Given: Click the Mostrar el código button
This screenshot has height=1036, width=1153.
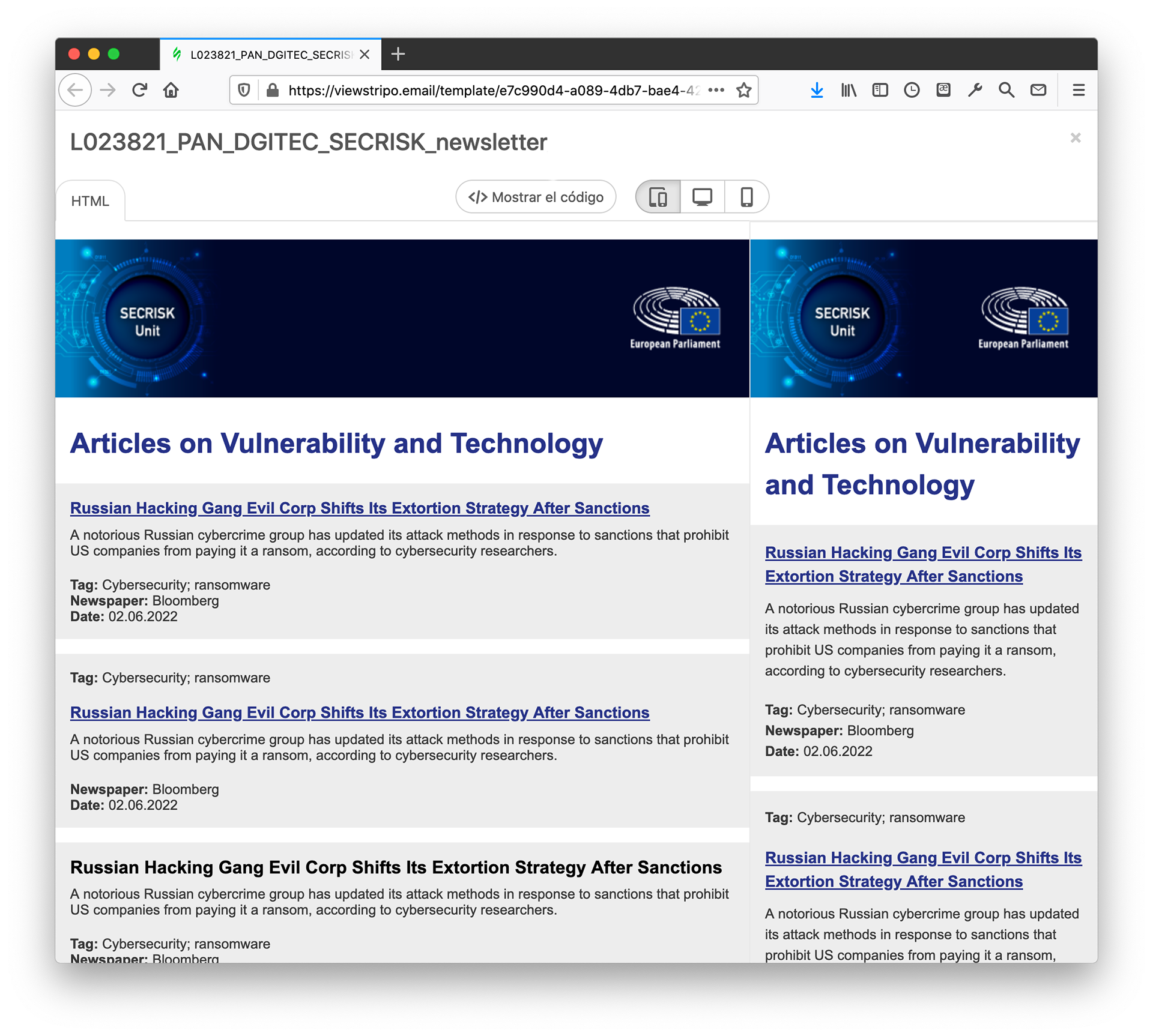Looking at the screenshot, I should point(536,197).
